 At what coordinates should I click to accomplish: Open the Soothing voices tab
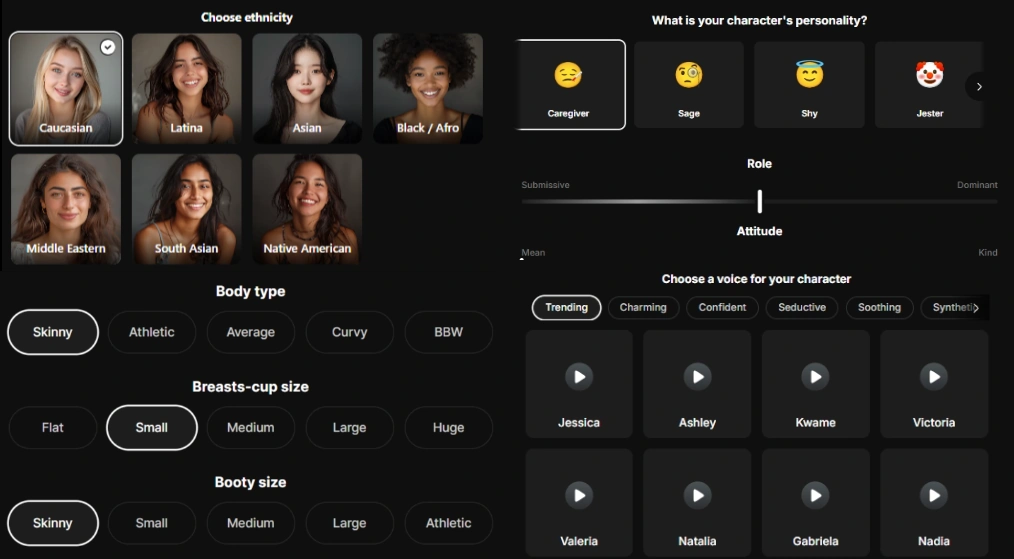[879, 307]
